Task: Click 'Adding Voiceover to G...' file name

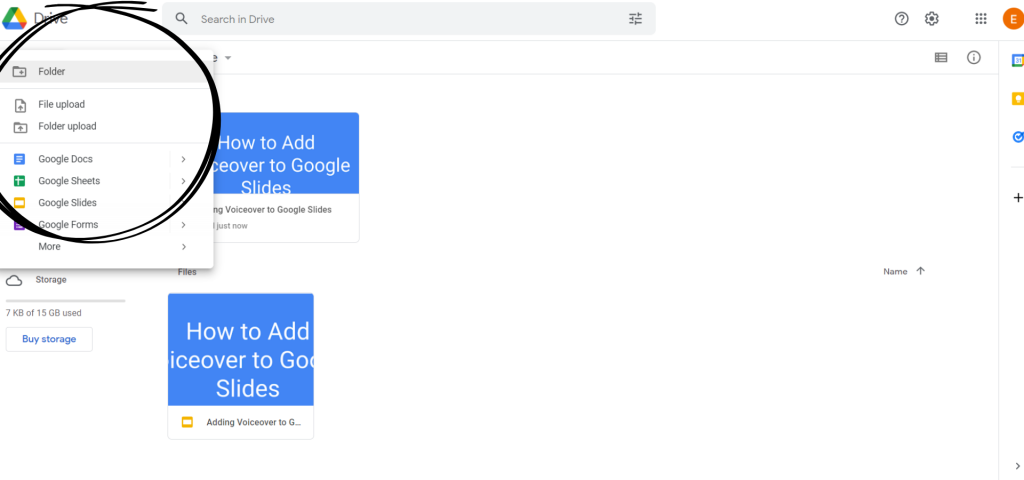Action: click(254, 423)
